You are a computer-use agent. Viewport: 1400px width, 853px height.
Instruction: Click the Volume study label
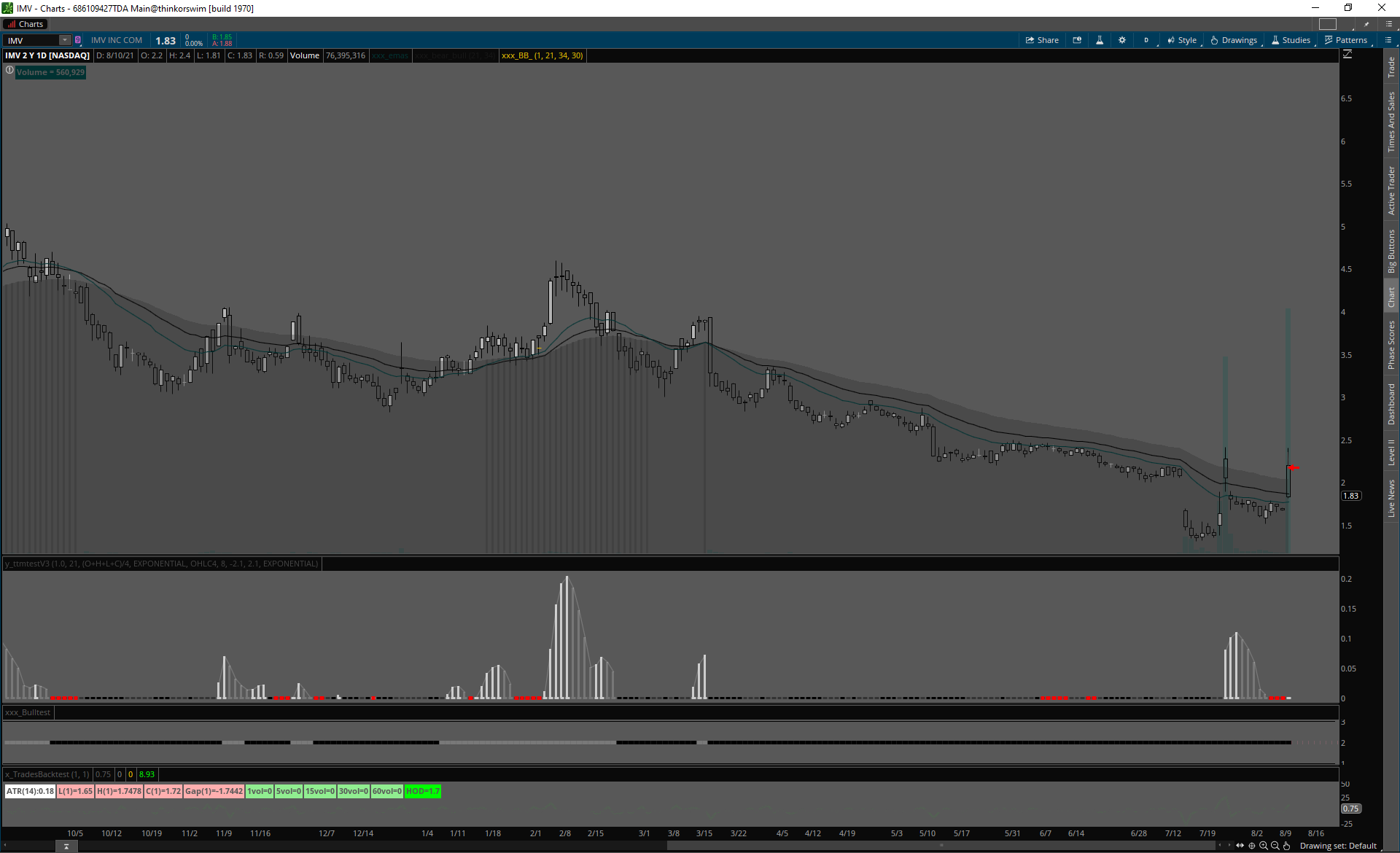pyautogui.click(x=305, y=55)
